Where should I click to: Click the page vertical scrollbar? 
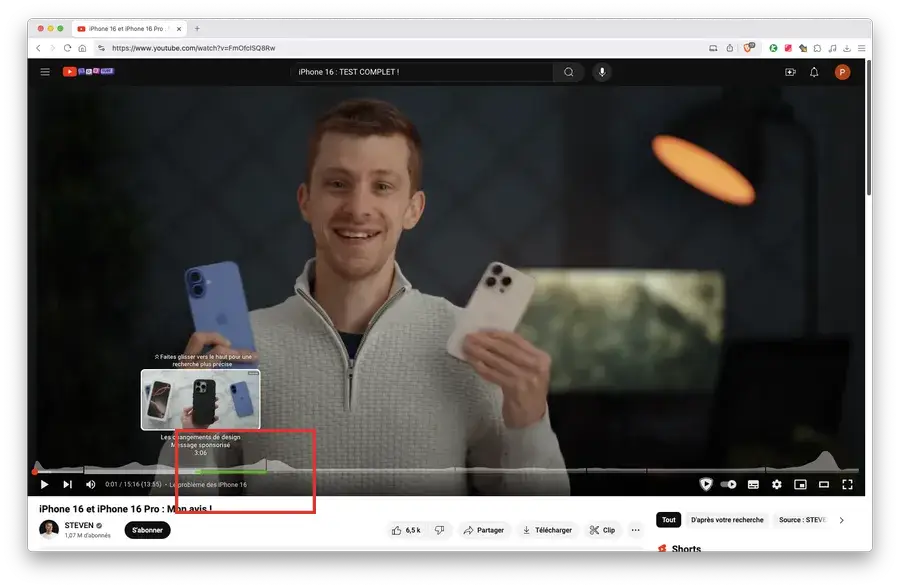[869, 126]
